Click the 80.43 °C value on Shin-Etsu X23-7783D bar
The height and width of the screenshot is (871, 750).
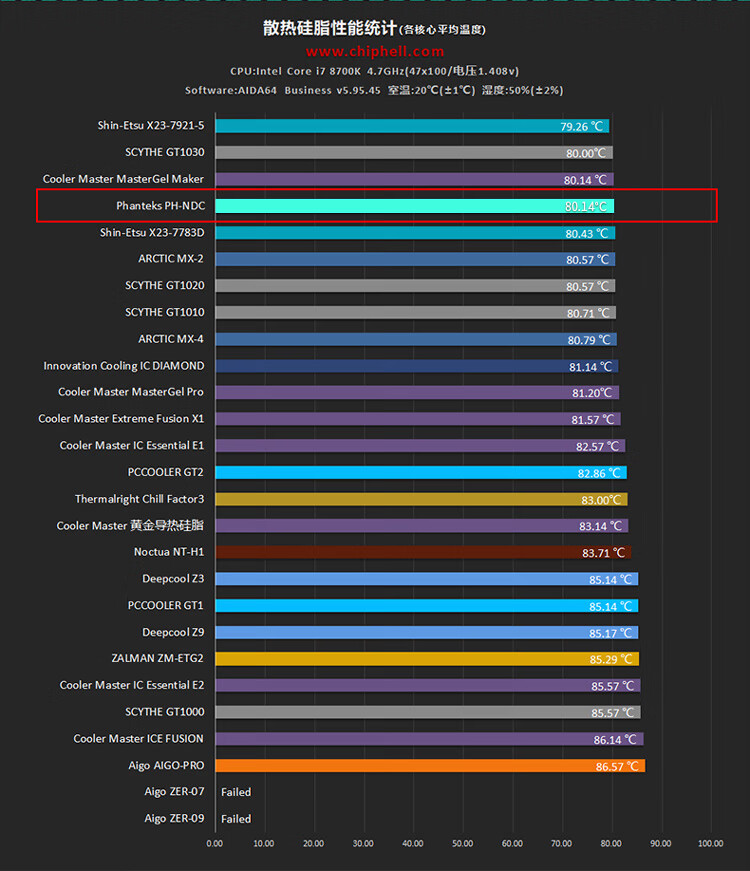tap(587, 234)
